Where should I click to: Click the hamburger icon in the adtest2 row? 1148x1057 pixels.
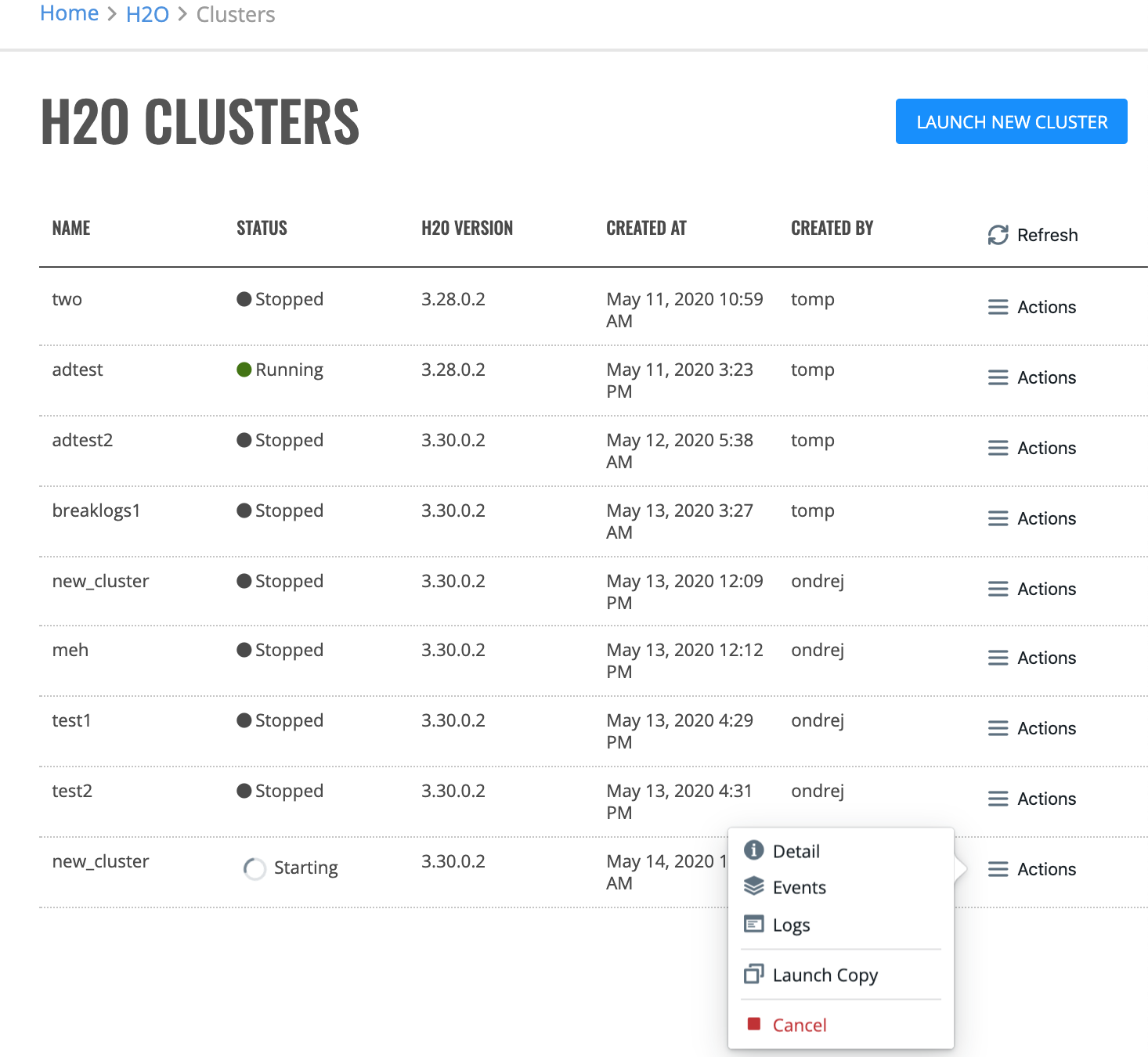click(x=998, y=448)
